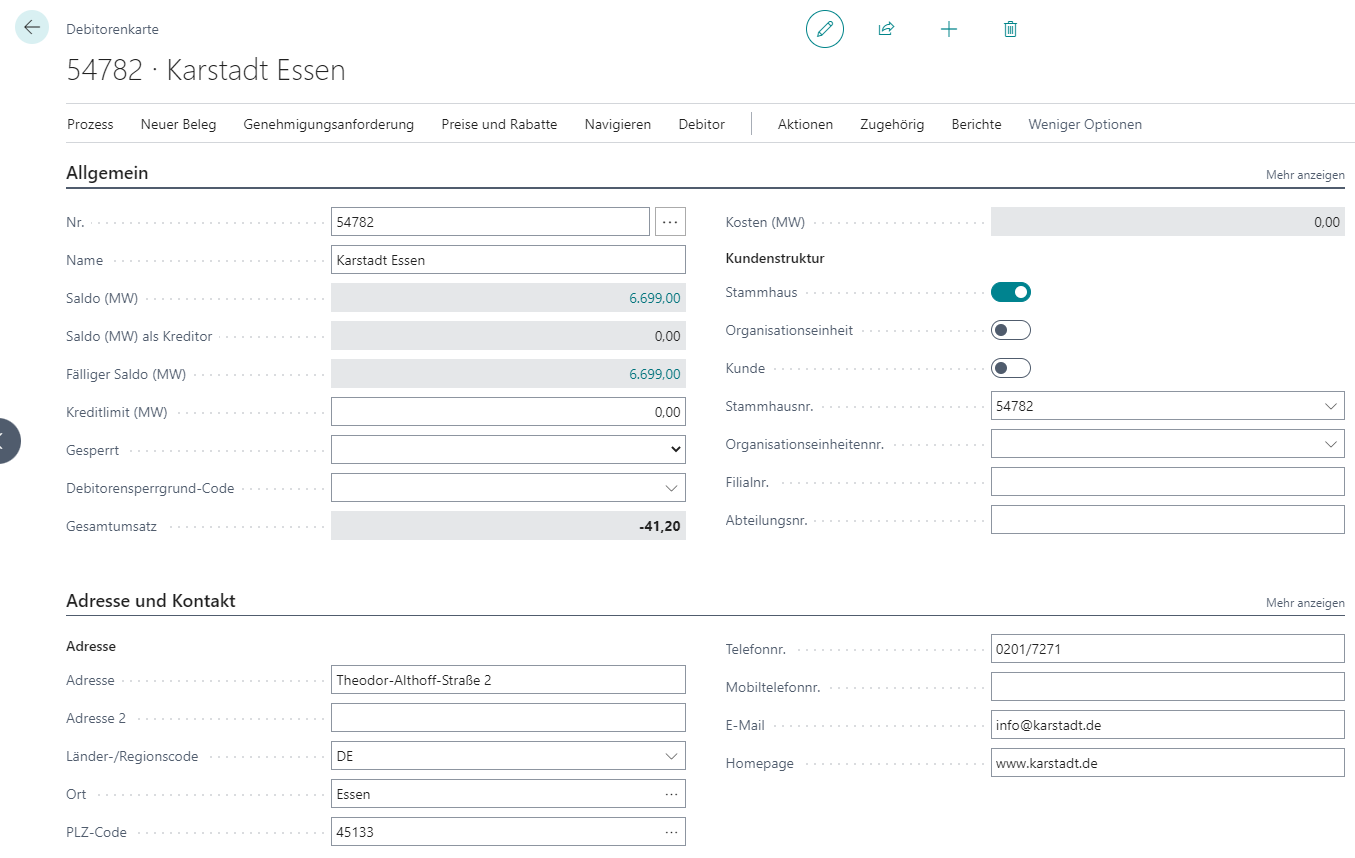
Task: Click the plus icon to create new
Action: [948, 29]
